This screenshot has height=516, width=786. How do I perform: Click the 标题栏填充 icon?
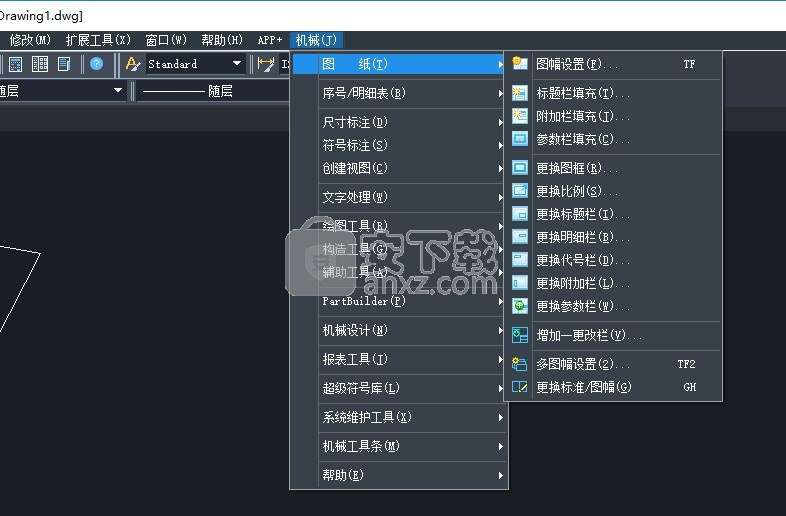pos(520,93)
